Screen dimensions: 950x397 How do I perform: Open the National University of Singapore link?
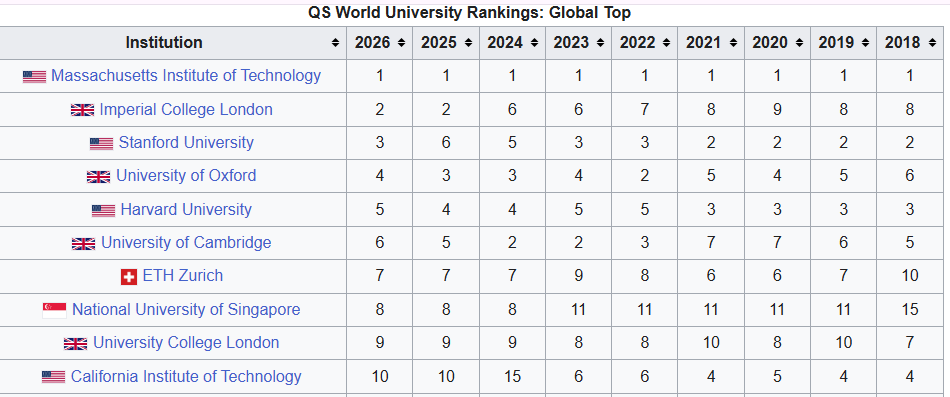pyautogui.click(x=186, y=310)
